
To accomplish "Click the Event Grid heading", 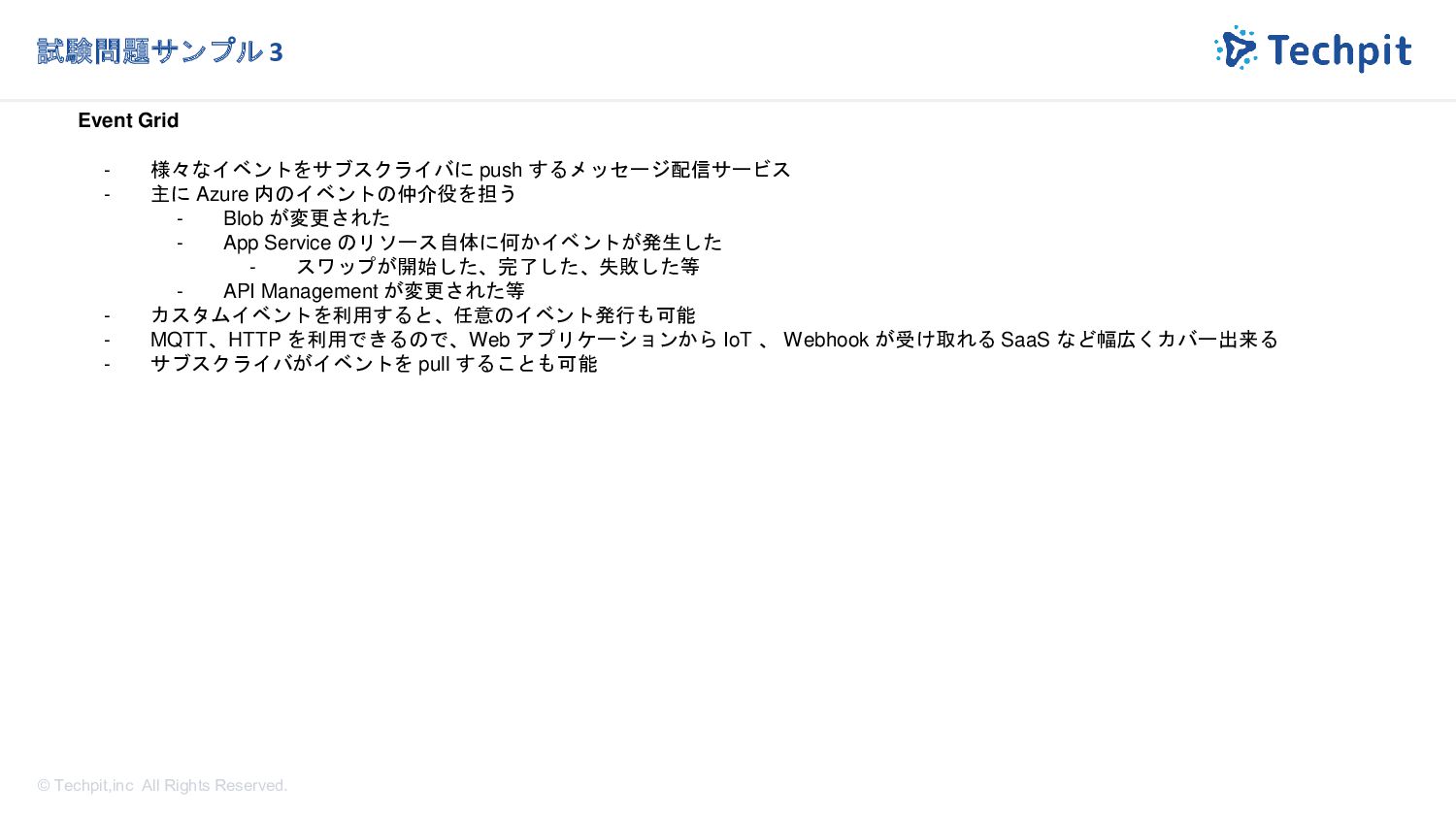I will (x=128, y=120).
